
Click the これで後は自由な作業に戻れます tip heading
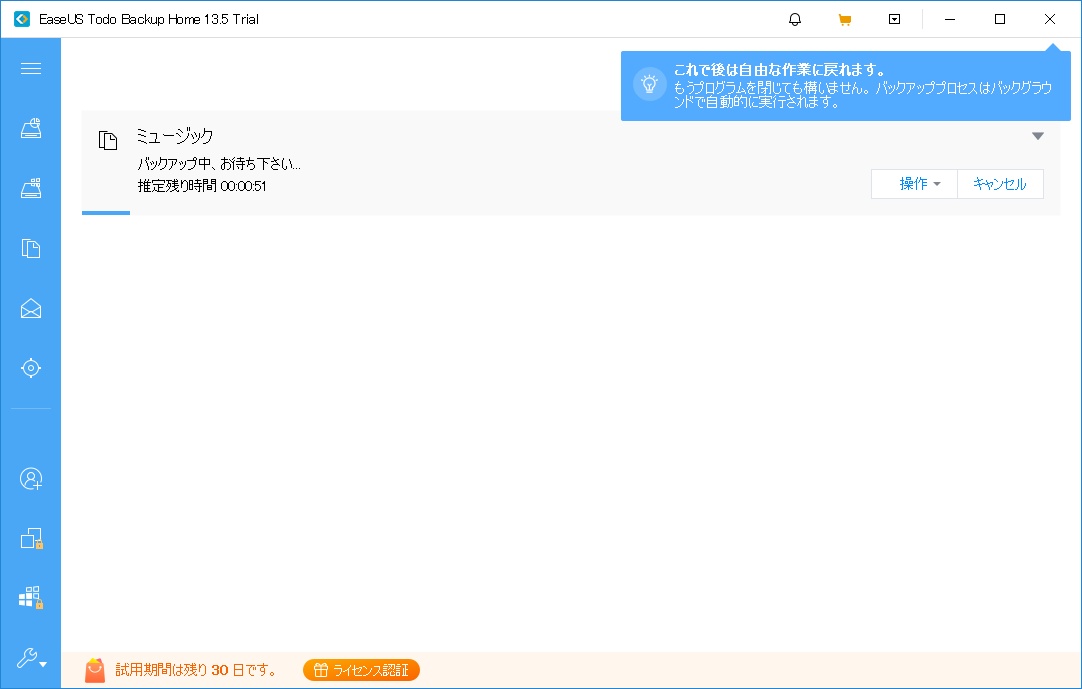tap(779, 70)
